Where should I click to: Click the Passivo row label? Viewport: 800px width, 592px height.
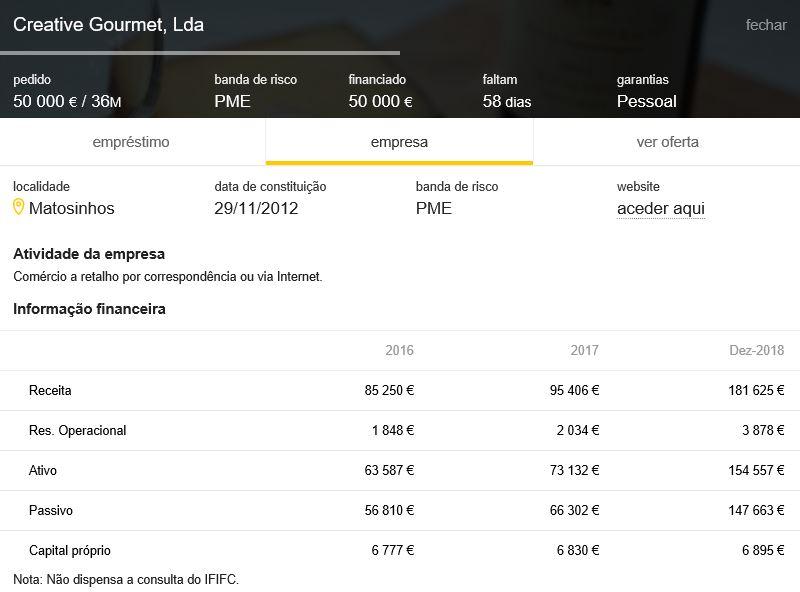tap(50, 511)
